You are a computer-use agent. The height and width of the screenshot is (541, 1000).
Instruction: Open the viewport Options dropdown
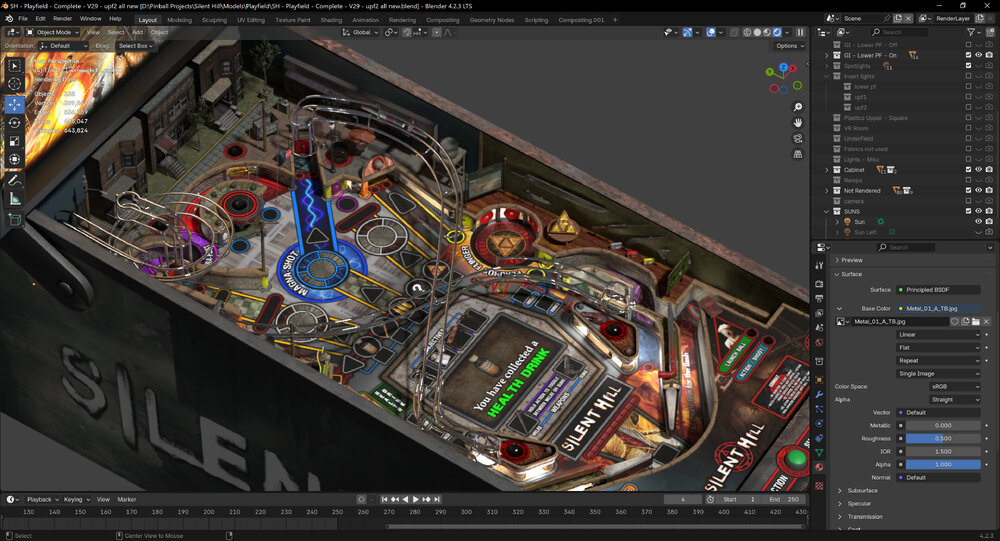790,46
